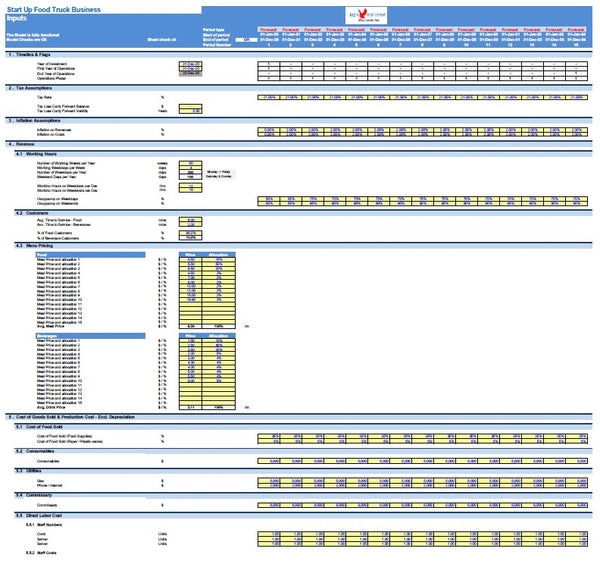Screen dimensions: 600x564
Task: Click the Working Hours on Weekdays input cell
Action: (x=191, y=185)
